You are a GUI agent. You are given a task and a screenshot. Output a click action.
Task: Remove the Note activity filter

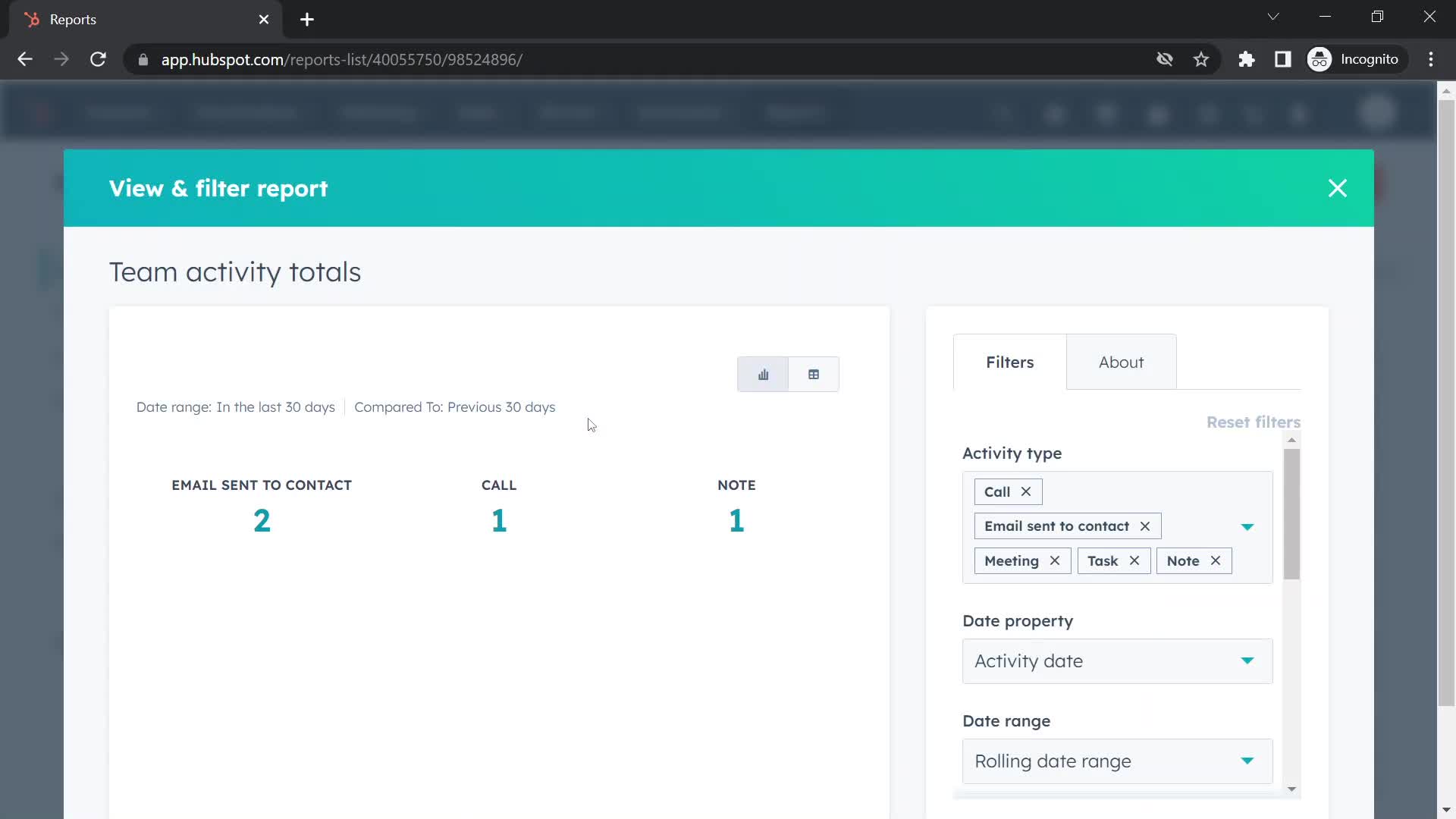[x=1216, y=560]
